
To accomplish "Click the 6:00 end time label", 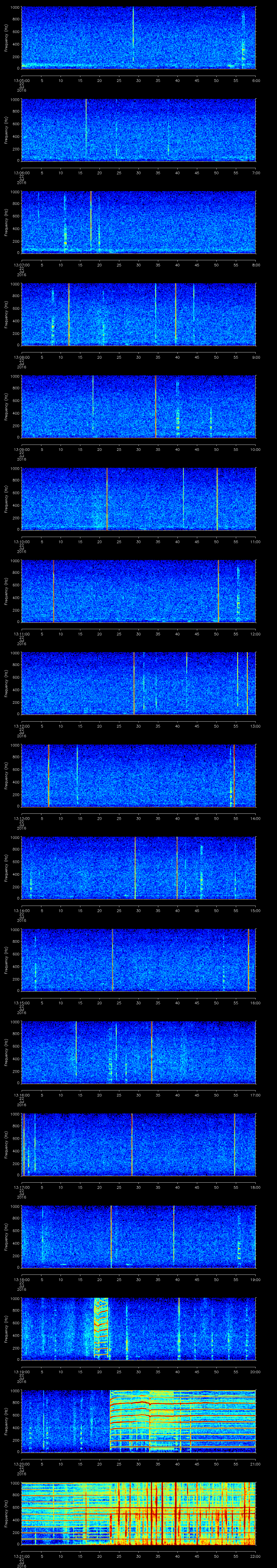I will (256, 80).
